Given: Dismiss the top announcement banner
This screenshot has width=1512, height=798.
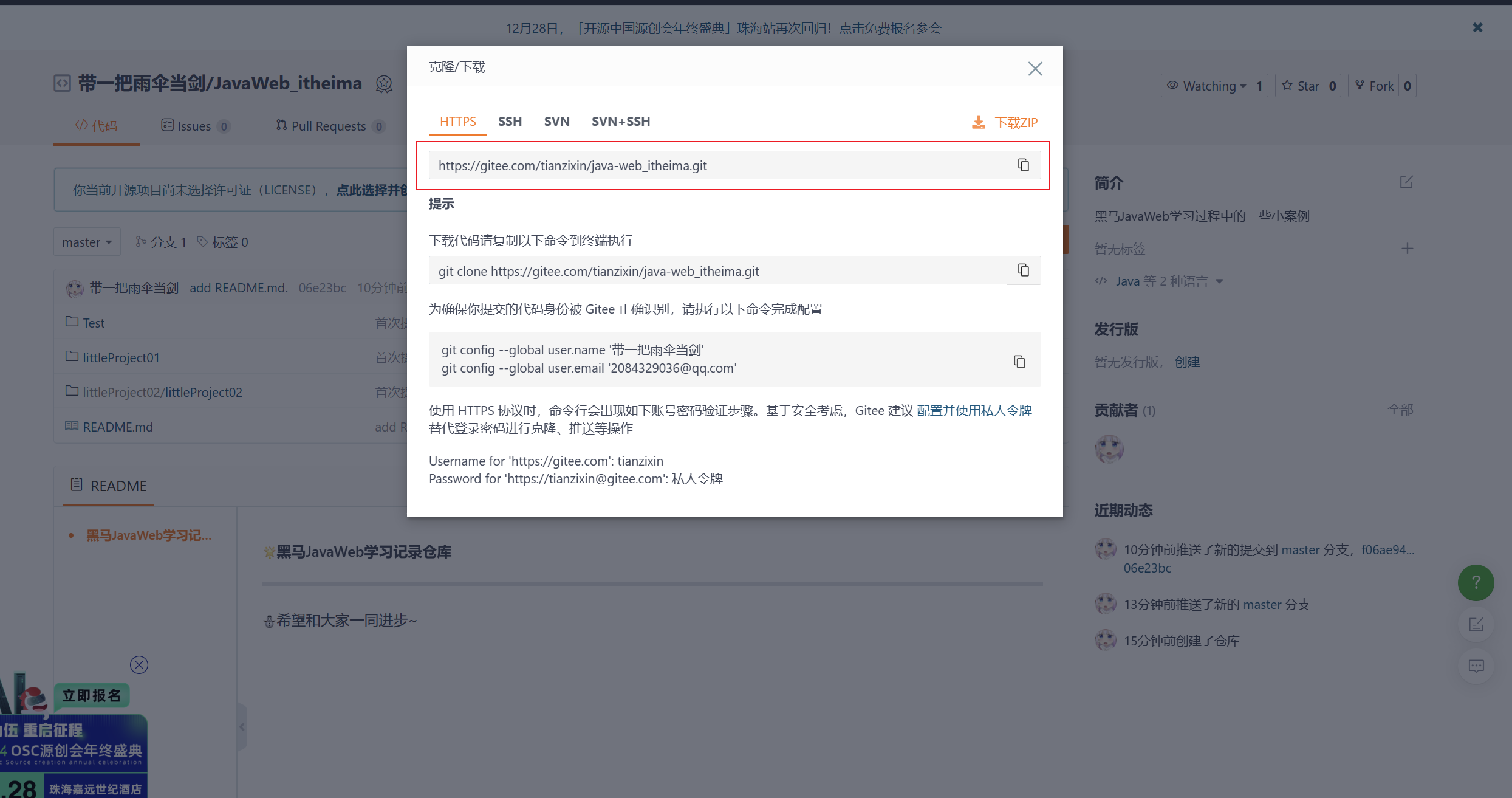Looking at the screenshot, I should (x=1477, y=27).
